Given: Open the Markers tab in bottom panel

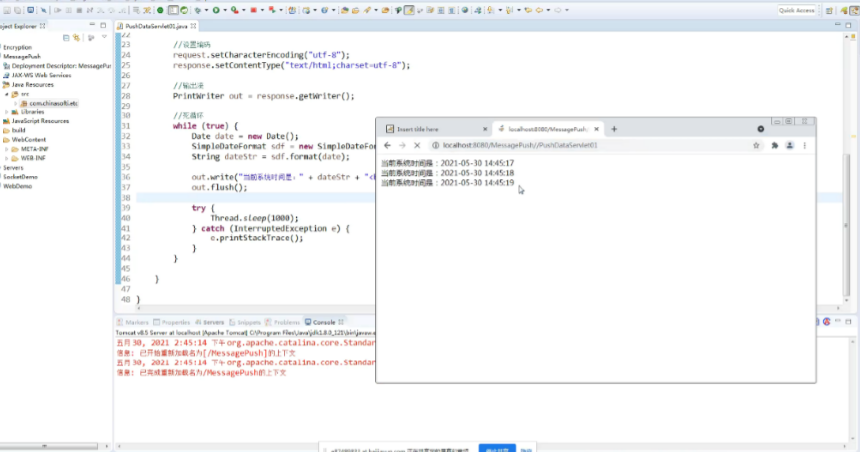Looking at the screenshot, I should pos(137,323).
